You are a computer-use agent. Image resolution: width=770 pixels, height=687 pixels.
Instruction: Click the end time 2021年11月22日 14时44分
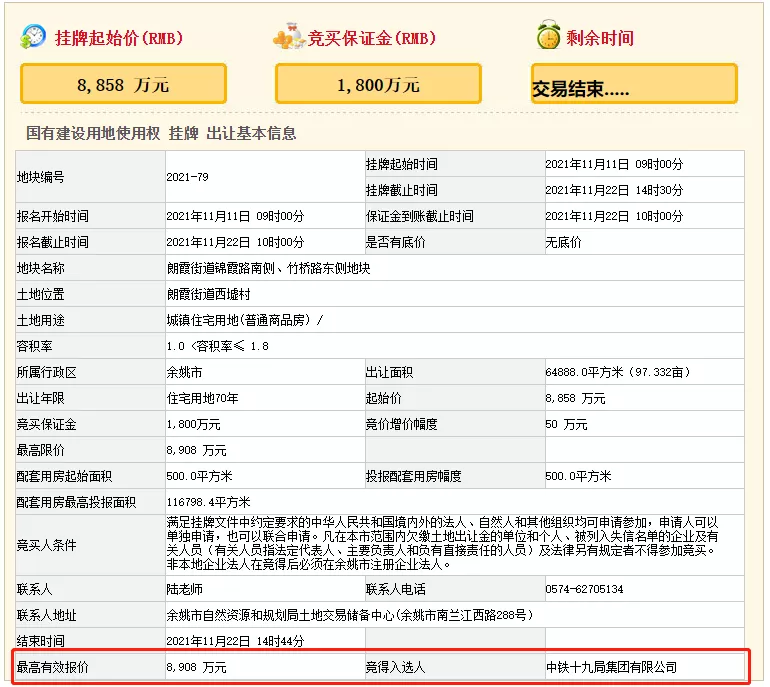coord(235,641)
